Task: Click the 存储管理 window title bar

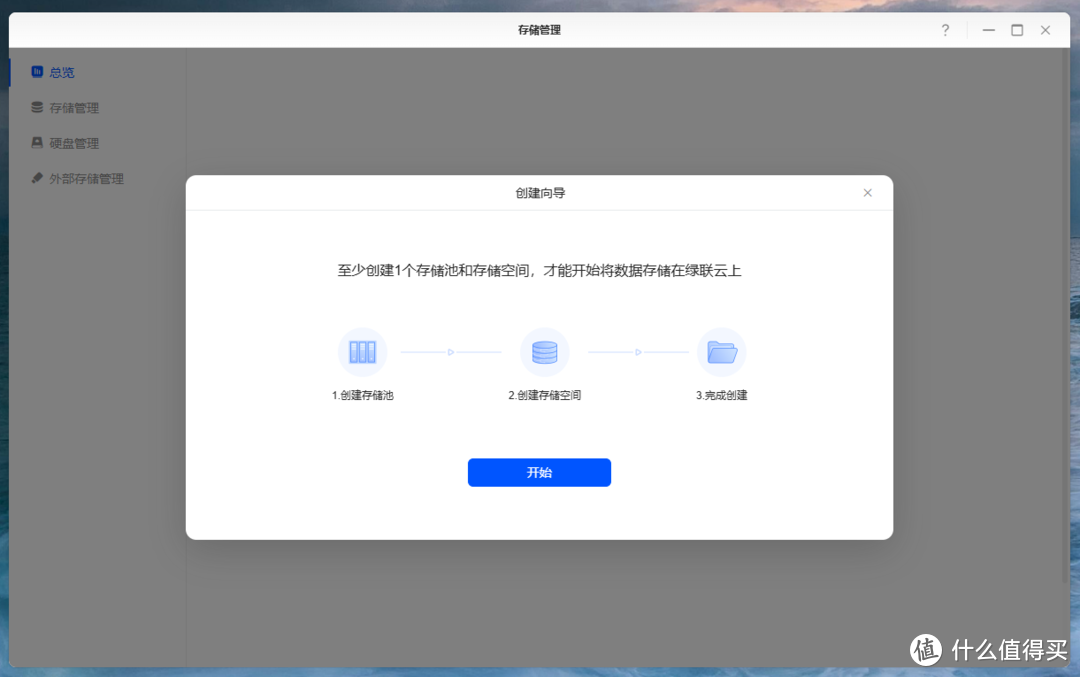Action: 540,30
